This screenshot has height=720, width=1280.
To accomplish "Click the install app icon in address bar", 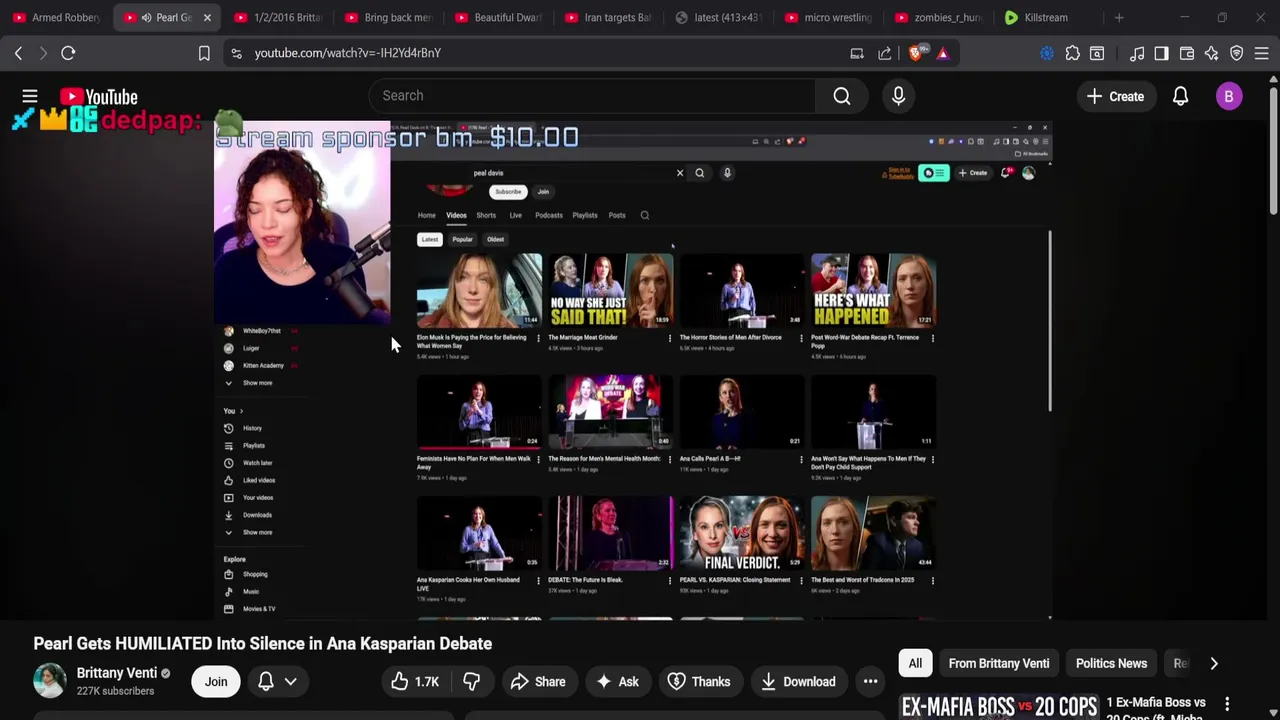I will tap(857, 53).
